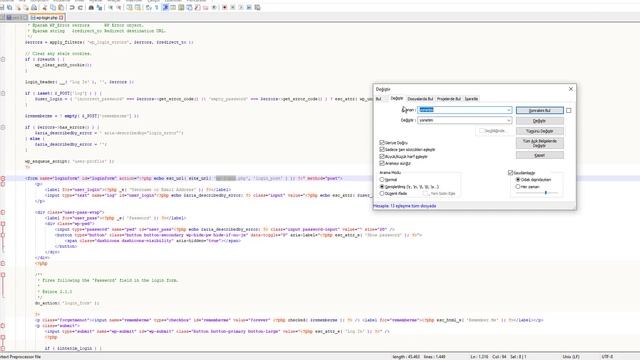
Task: Toggle synchronized vertical scrolling icon
Action: [129, 7]
